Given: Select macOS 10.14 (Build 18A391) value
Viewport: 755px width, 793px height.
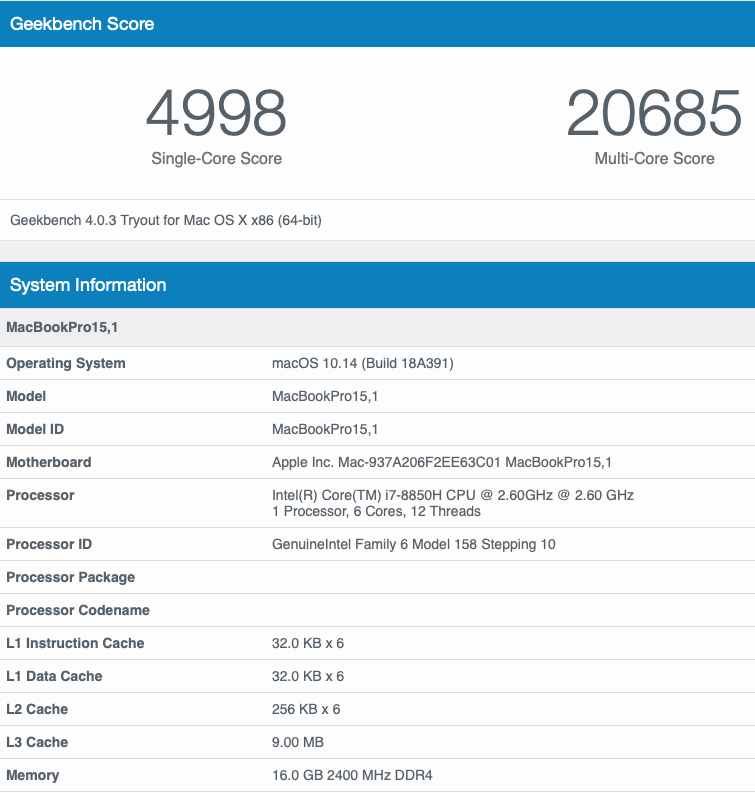Looking at the screenshot, I should click(363, 363).
